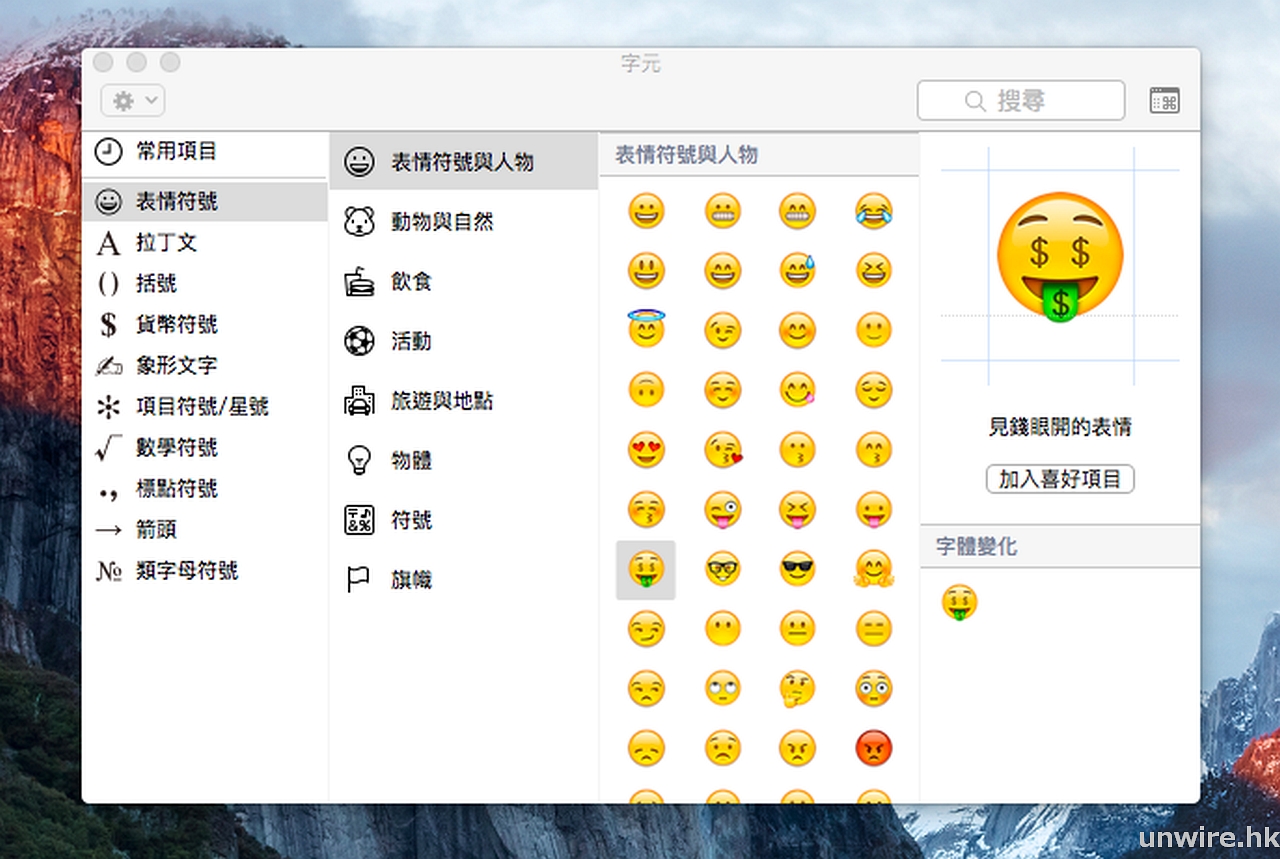Toggle the compact character viewer icon
This screenshot has width=1280, height=859.
[1164, 101]
